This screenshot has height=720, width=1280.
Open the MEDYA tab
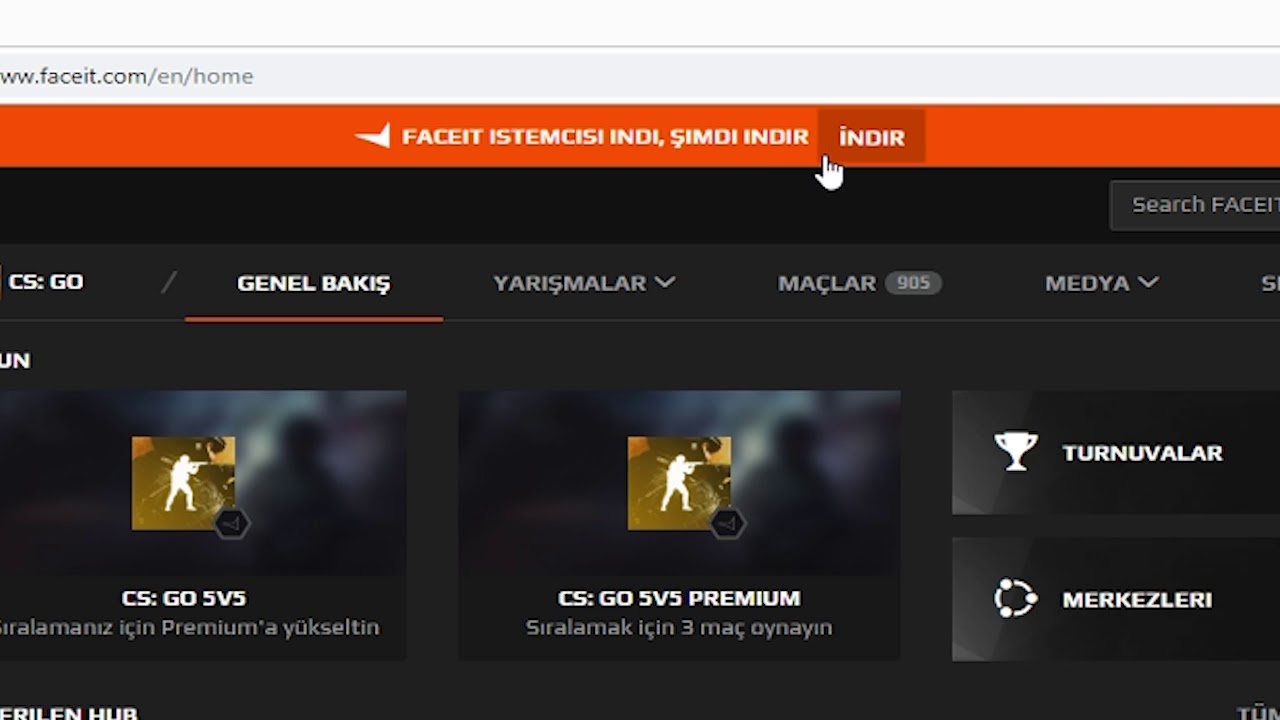[1087, 283]
